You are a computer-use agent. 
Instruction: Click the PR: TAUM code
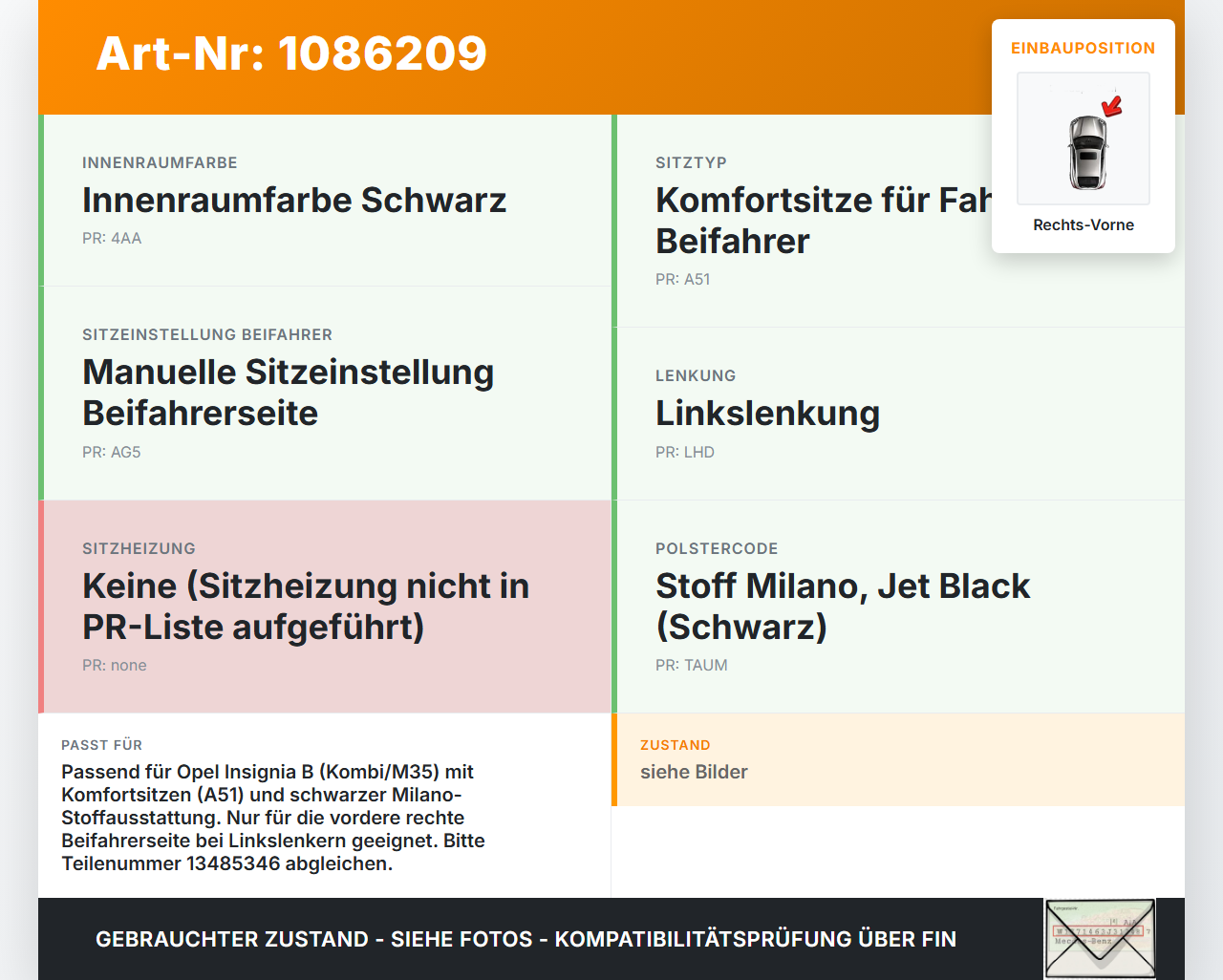[692, 666]
